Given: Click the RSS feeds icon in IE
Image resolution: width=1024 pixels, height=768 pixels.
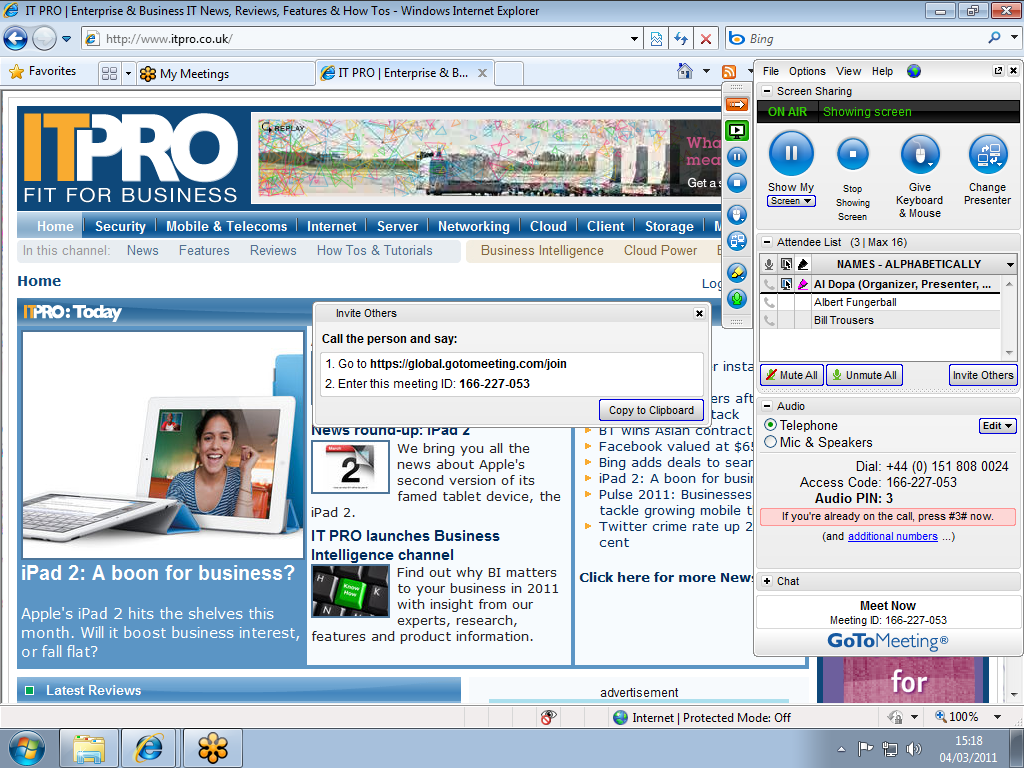Looking at the screenshot, I should pos(729,71).
